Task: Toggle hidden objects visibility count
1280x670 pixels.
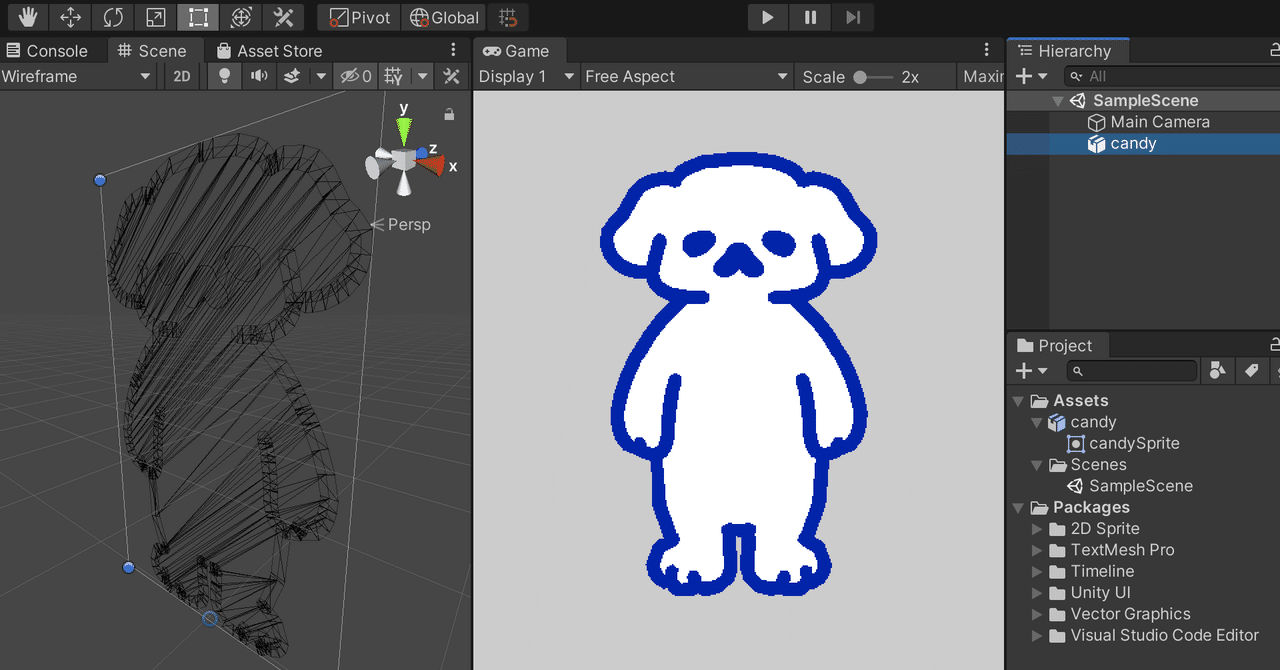Action: click(x=356, y=76)
